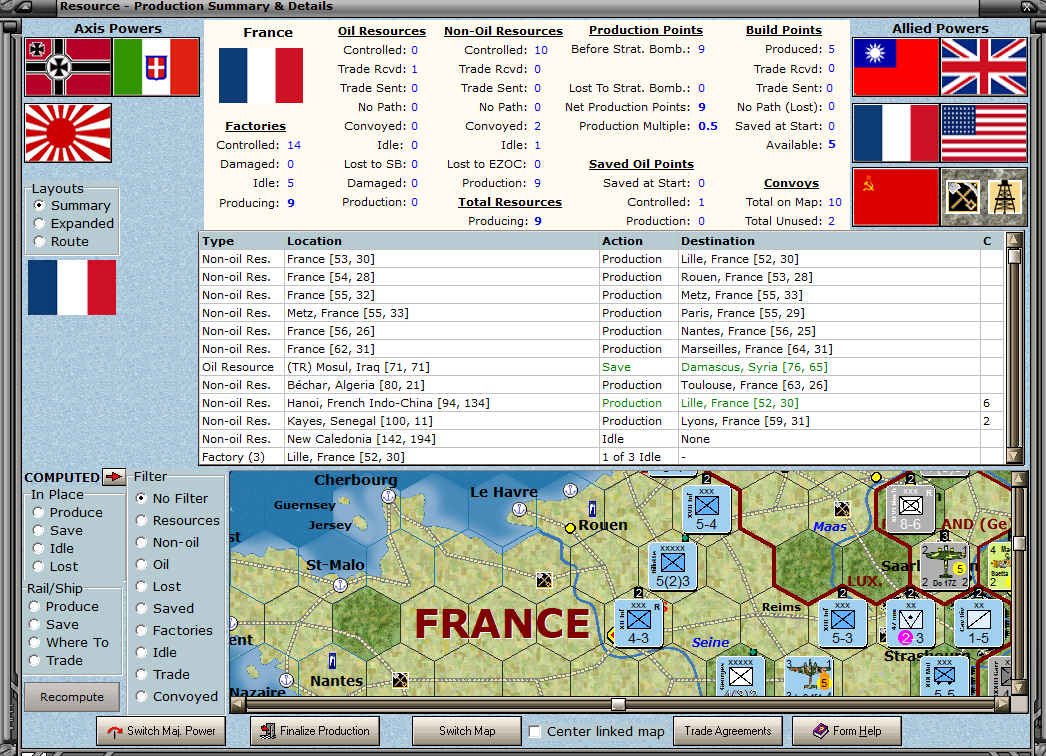Screen dimensions: 1046x756
Task: Select the Italy flag icon
Action: tap(156, 67)
